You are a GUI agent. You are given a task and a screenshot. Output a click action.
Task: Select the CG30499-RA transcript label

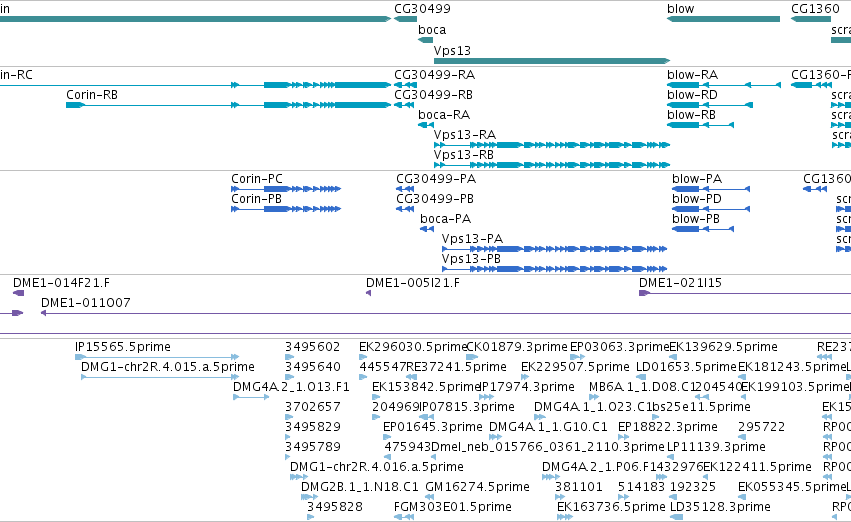[x=434, y=74]
